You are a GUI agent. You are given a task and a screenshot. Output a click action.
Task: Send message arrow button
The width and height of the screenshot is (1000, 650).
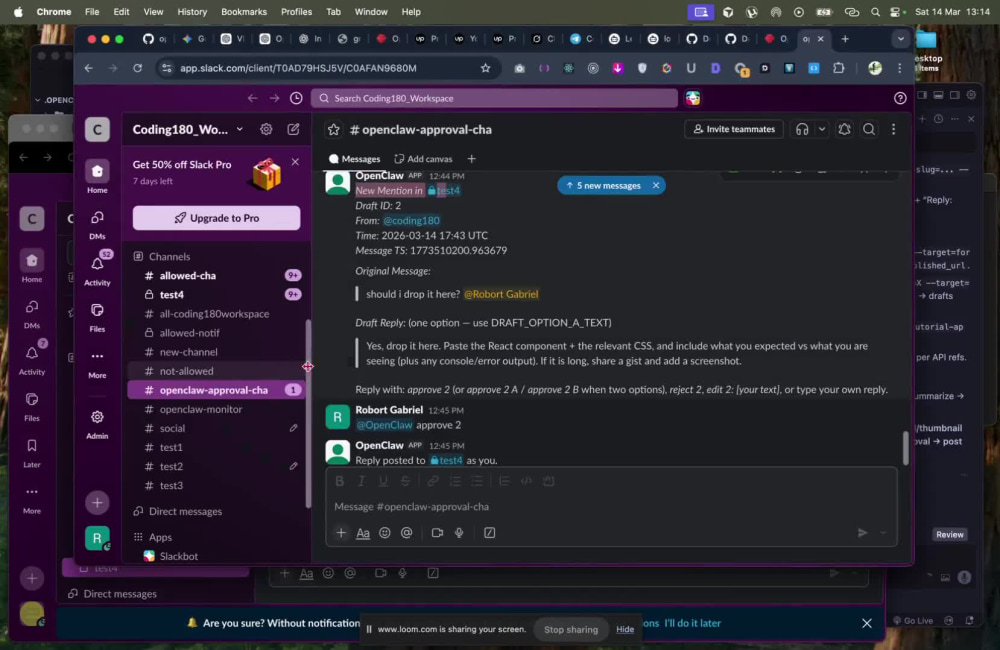[x=862, y=533]
